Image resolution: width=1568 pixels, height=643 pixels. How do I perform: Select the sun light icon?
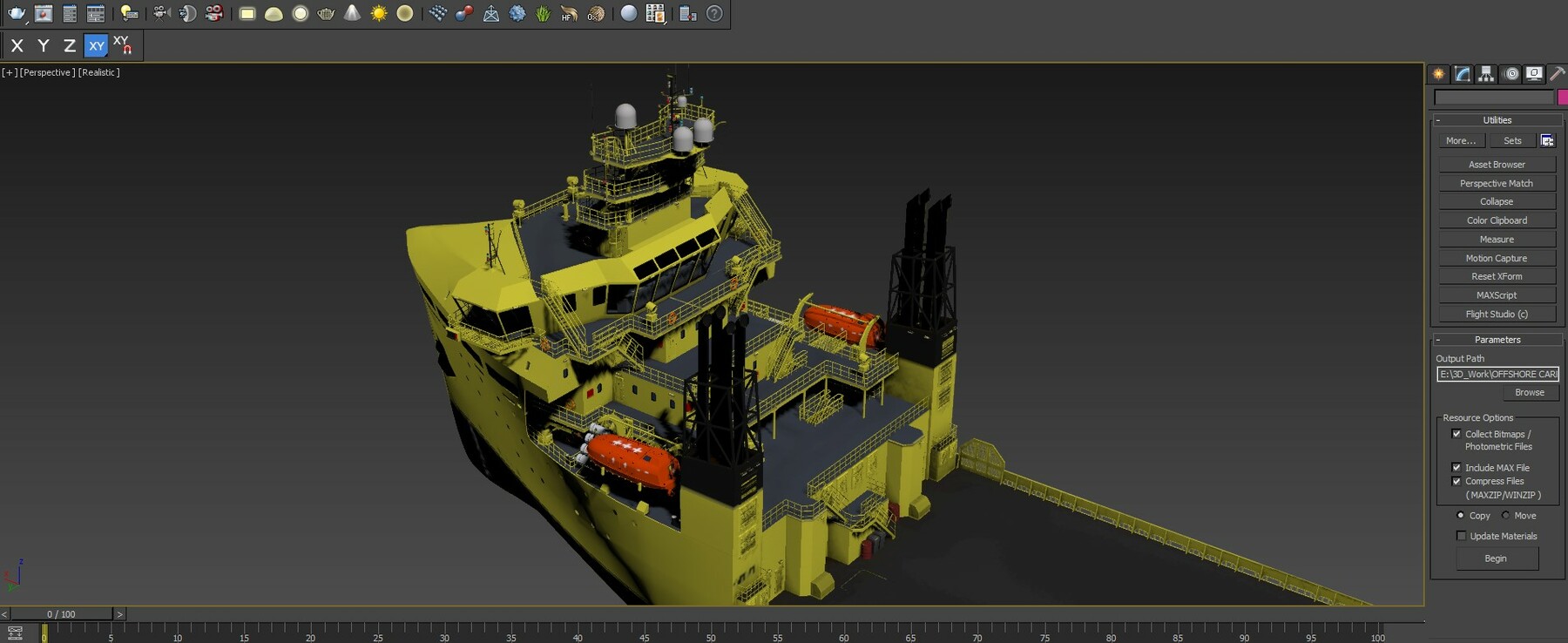tap(379, 13)
